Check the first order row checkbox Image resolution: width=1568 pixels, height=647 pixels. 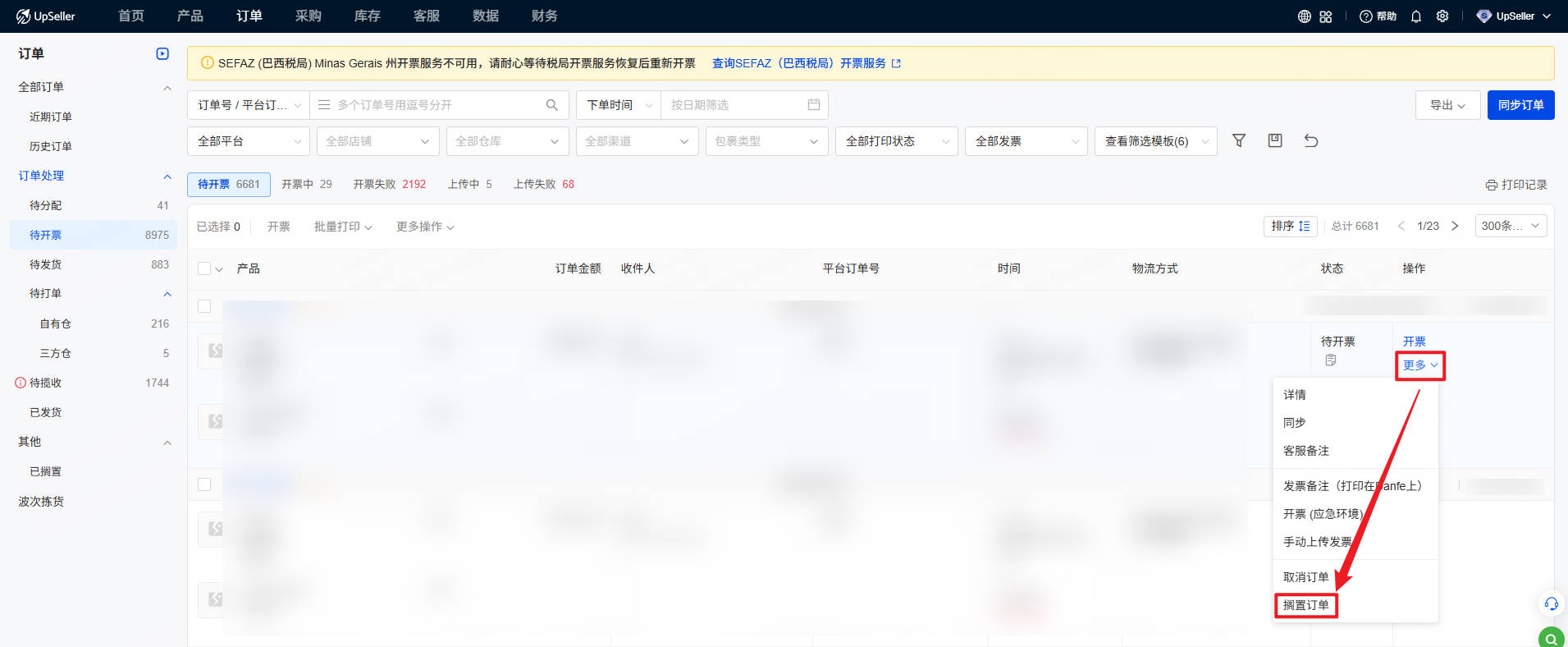tap(205, 306)
